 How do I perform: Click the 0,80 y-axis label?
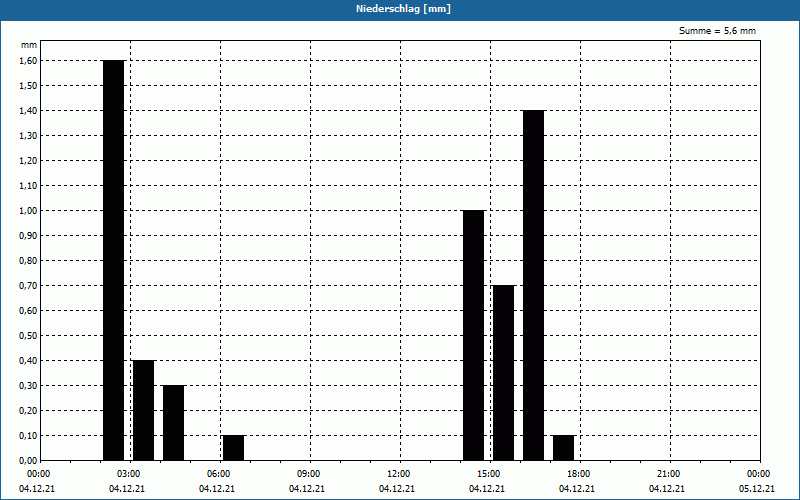tap(28, 260)
